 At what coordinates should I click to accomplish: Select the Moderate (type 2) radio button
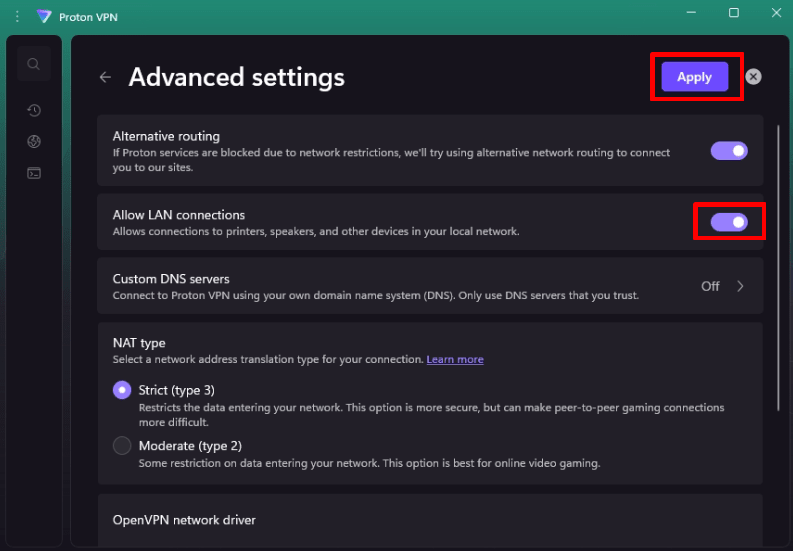122,446
